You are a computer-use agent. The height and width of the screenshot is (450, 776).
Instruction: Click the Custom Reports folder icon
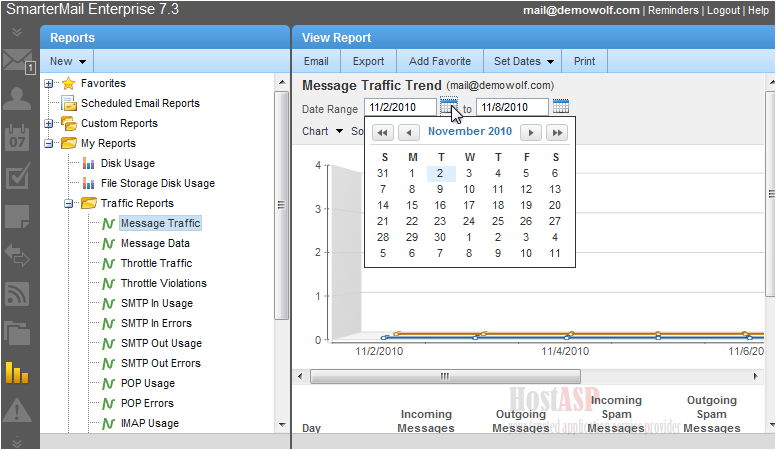[x=69, y=123]
